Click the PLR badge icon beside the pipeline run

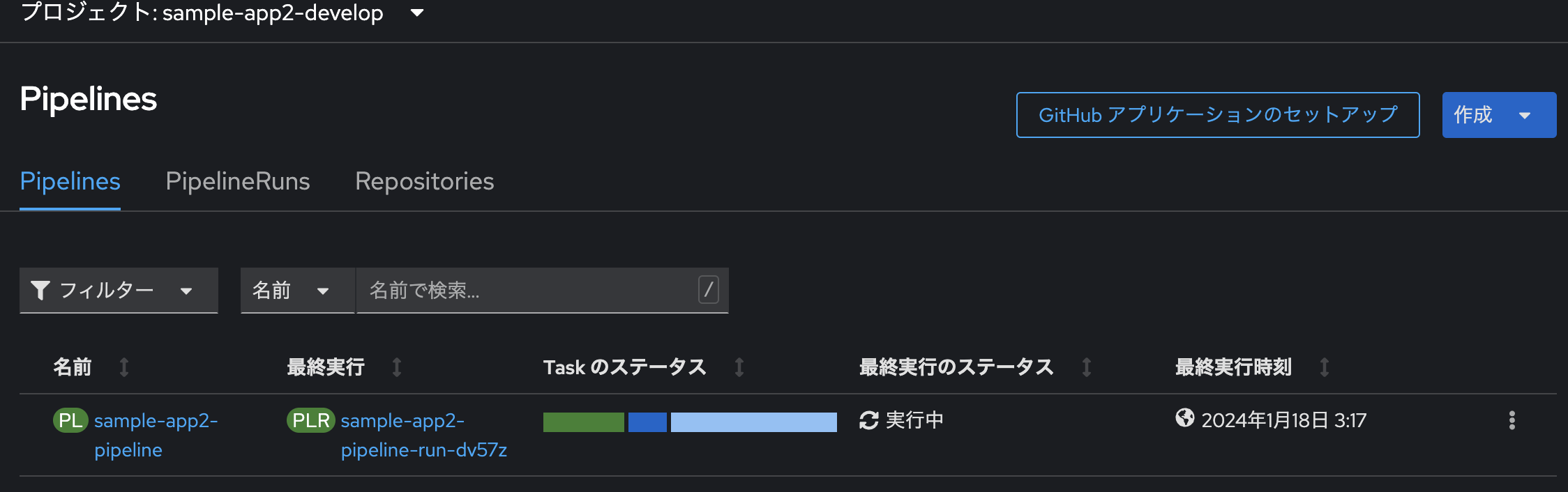point(310,420)
